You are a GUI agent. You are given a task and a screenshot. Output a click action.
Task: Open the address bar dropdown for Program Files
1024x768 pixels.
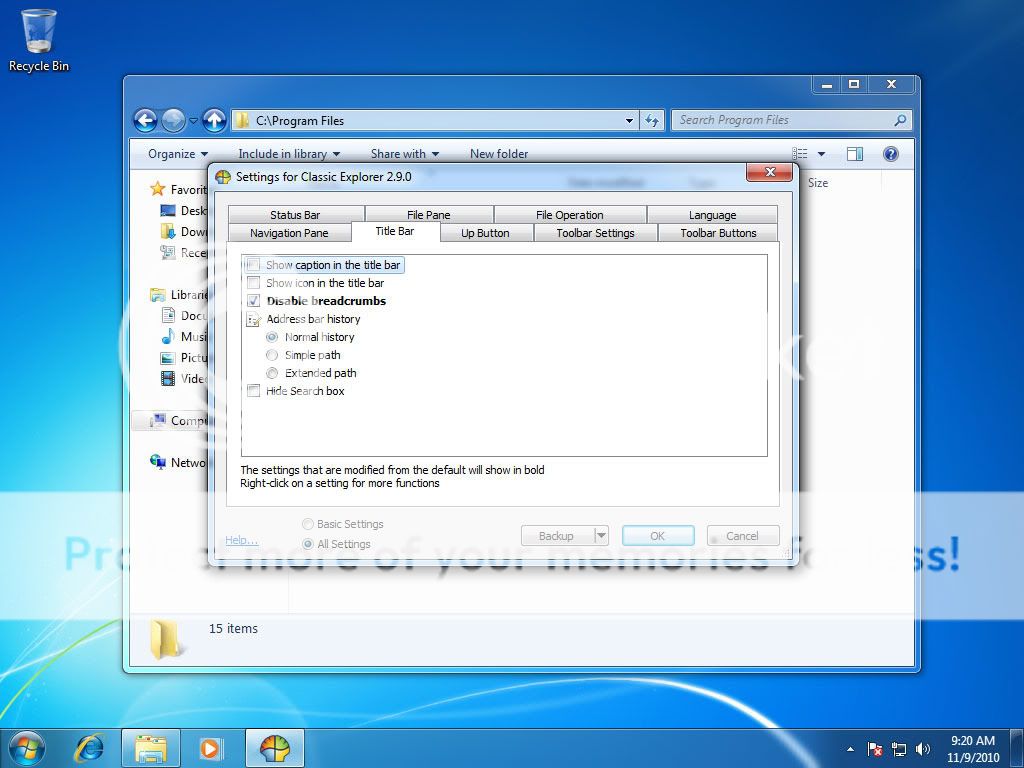[x=629, y=120]
